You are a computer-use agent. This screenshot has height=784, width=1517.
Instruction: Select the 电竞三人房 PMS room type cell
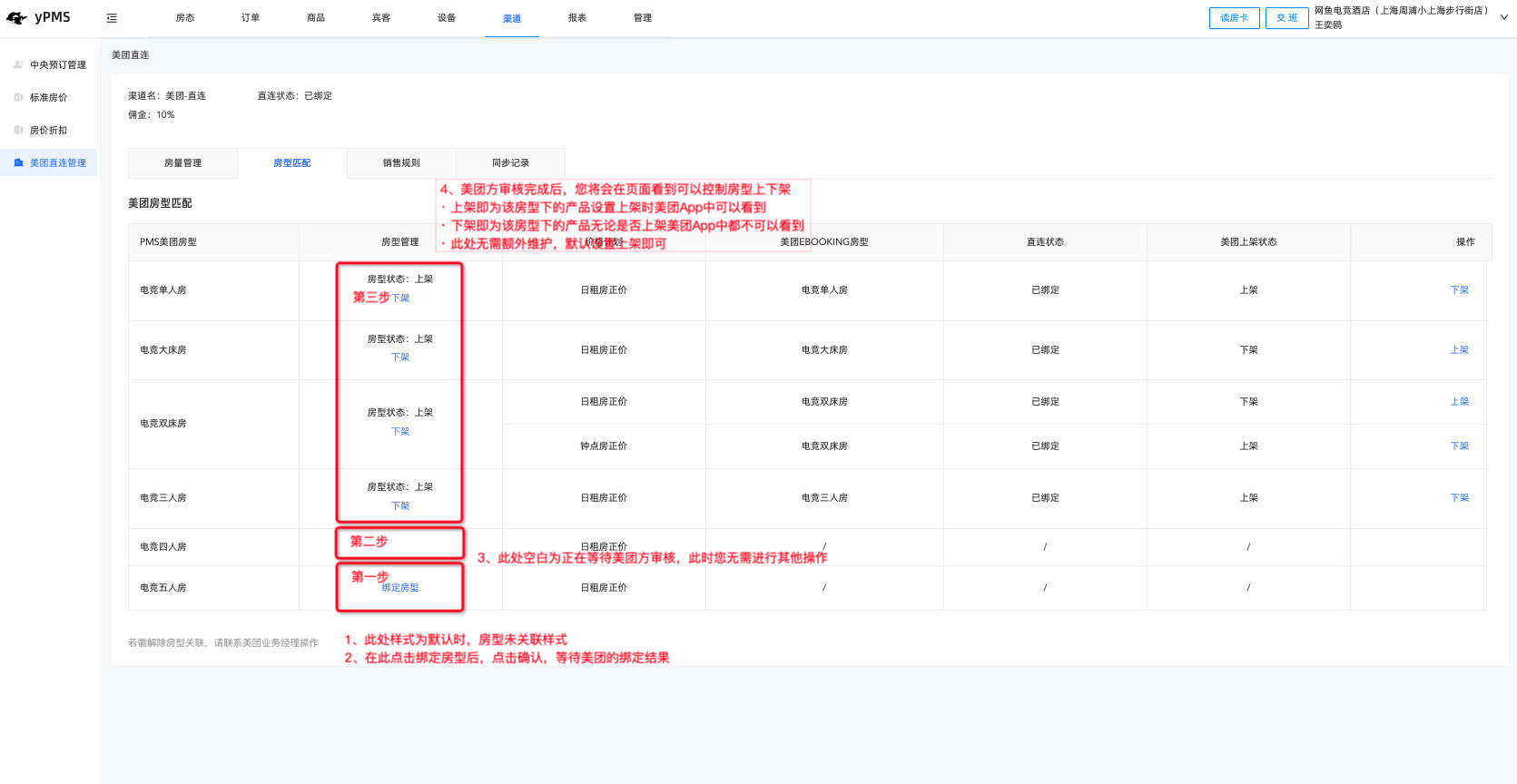213,498
